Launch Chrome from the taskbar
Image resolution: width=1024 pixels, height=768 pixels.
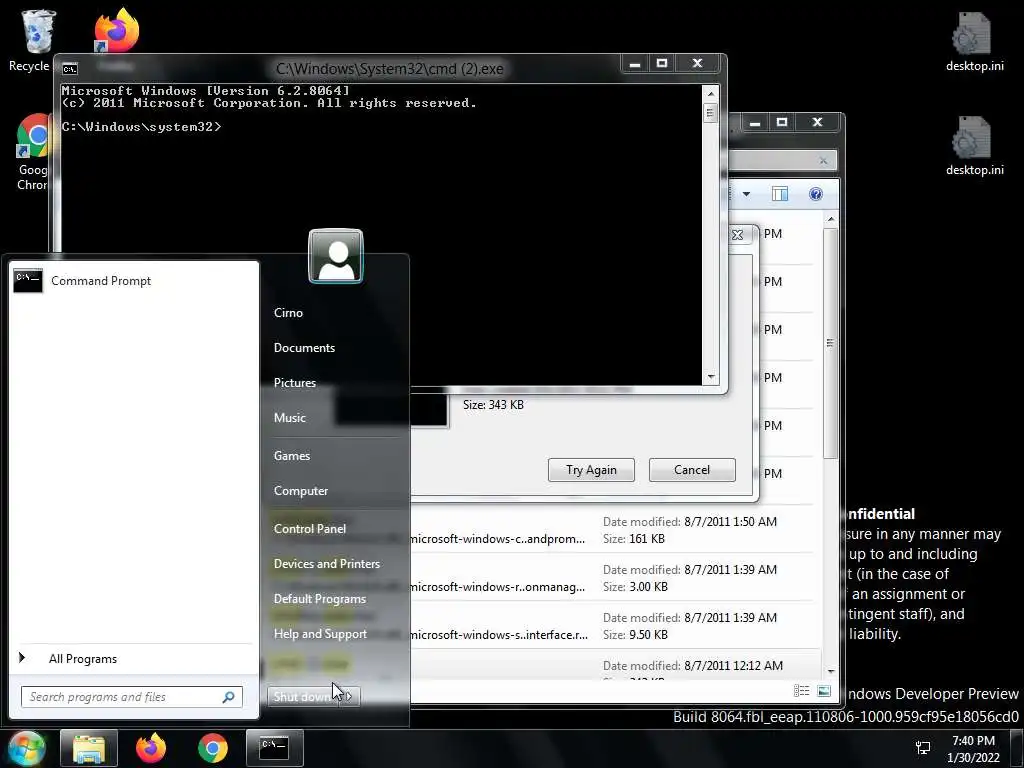click(213, 748)
